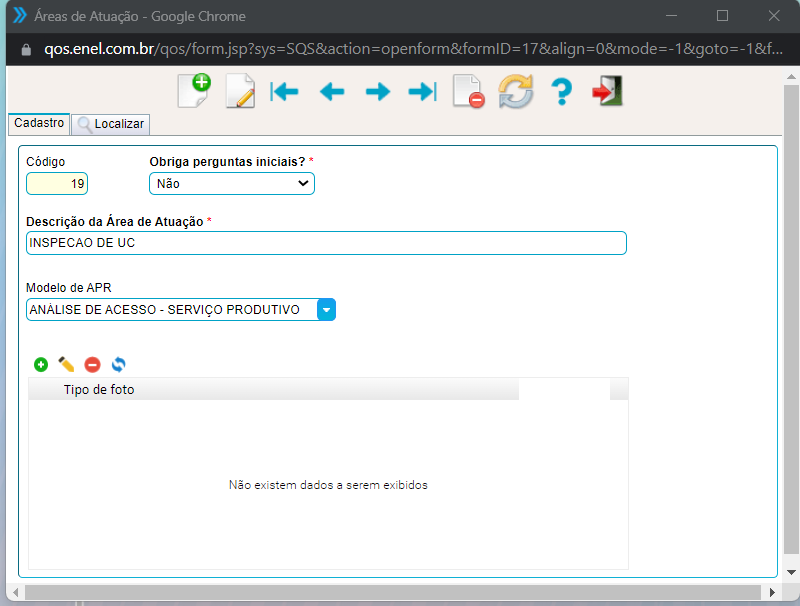Viewport: 800px width, 606px height.
Task: Click the Descrição da Área de Atuação field
Action: (x=326, y=243)
